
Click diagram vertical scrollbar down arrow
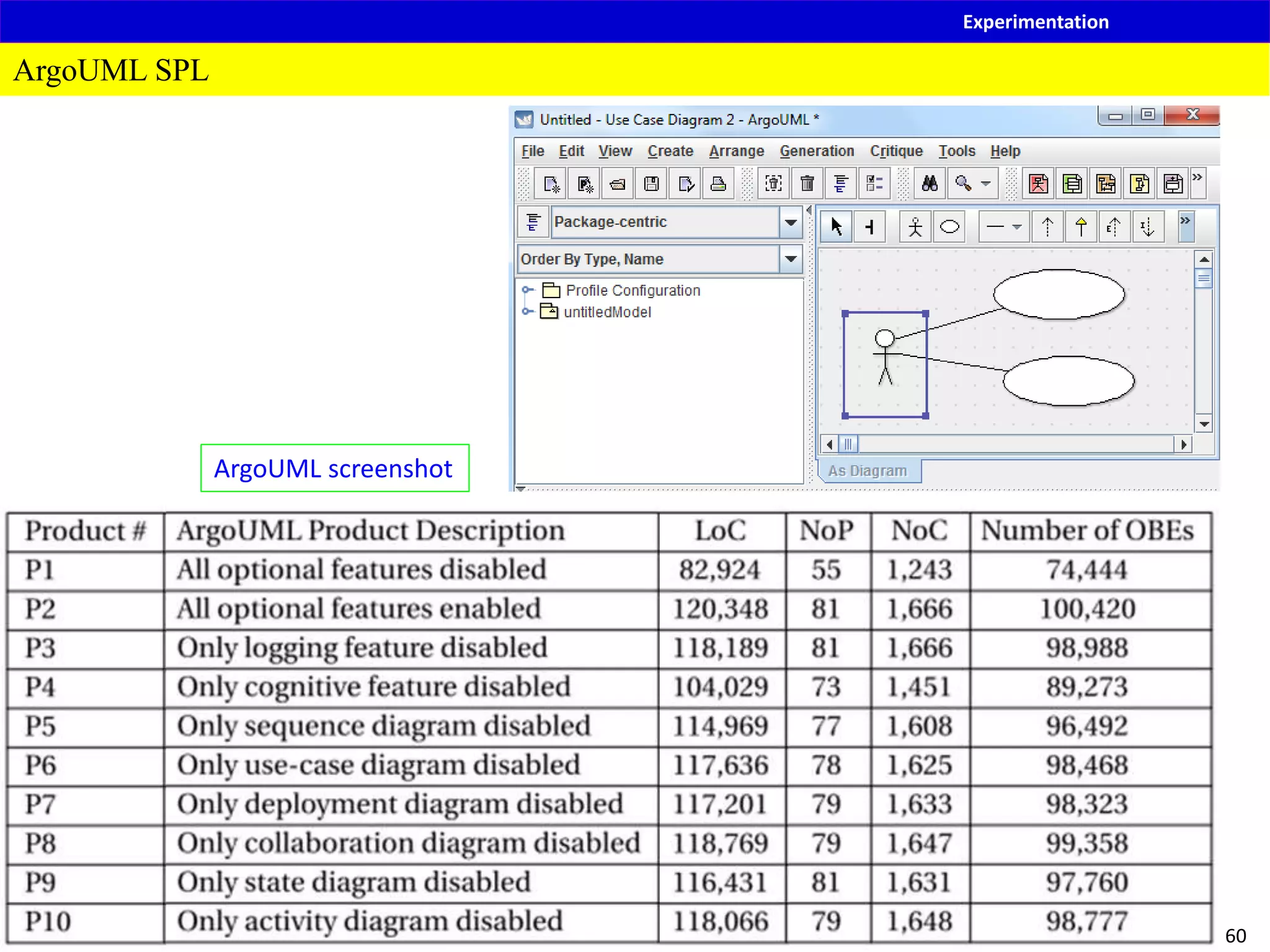click(1204, 425)
